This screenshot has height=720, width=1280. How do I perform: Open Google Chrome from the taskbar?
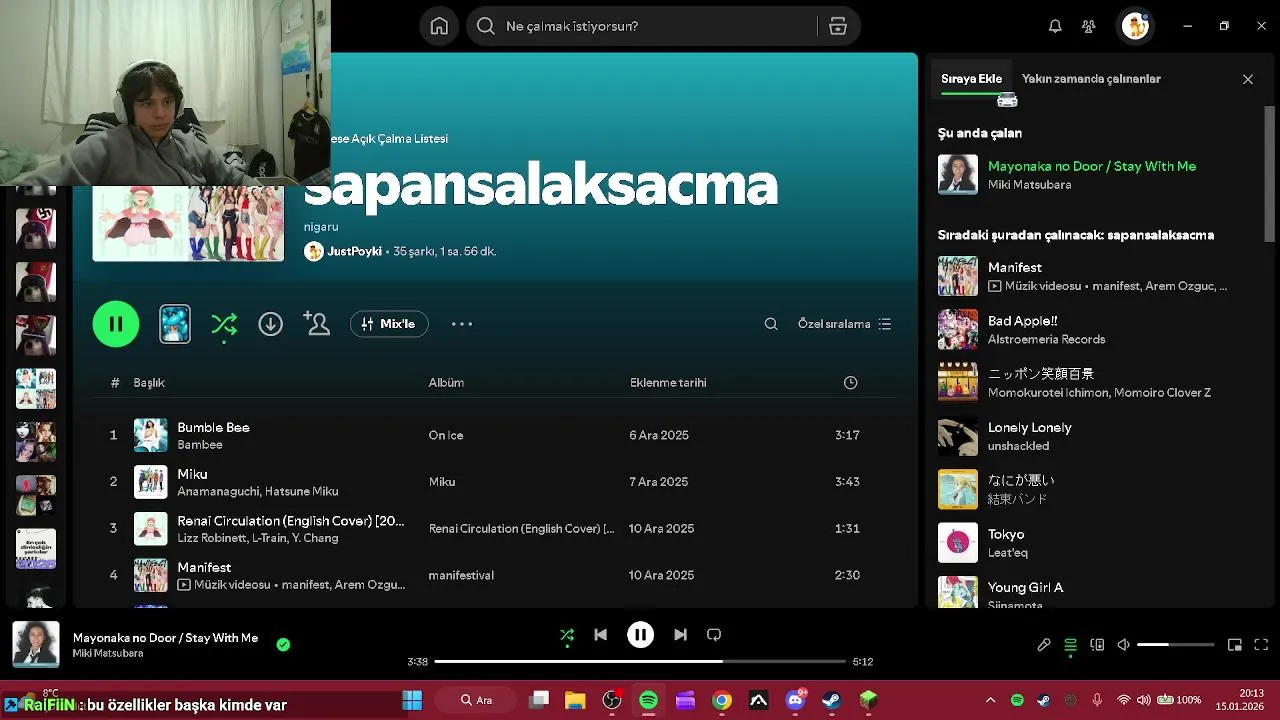[722, 700]
